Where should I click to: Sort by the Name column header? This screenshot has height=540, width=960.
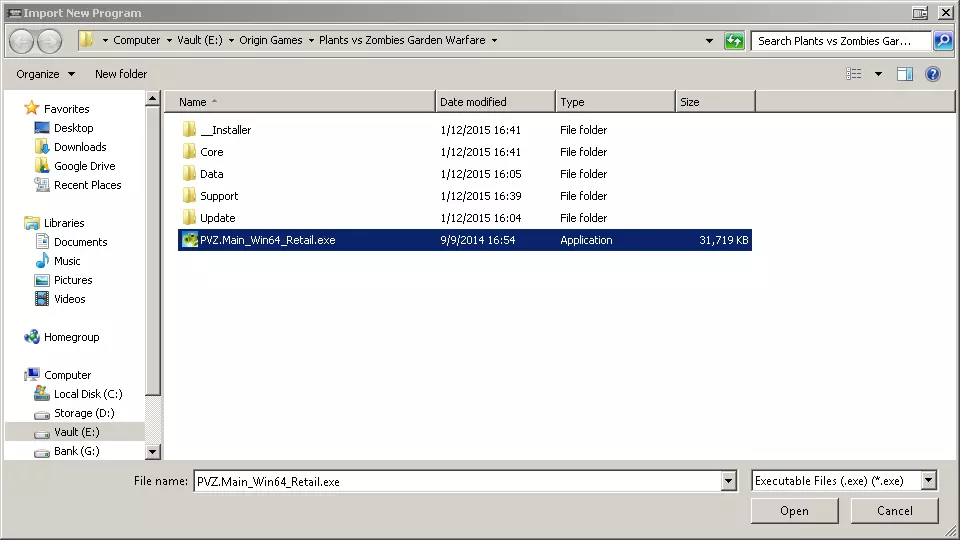300,102
